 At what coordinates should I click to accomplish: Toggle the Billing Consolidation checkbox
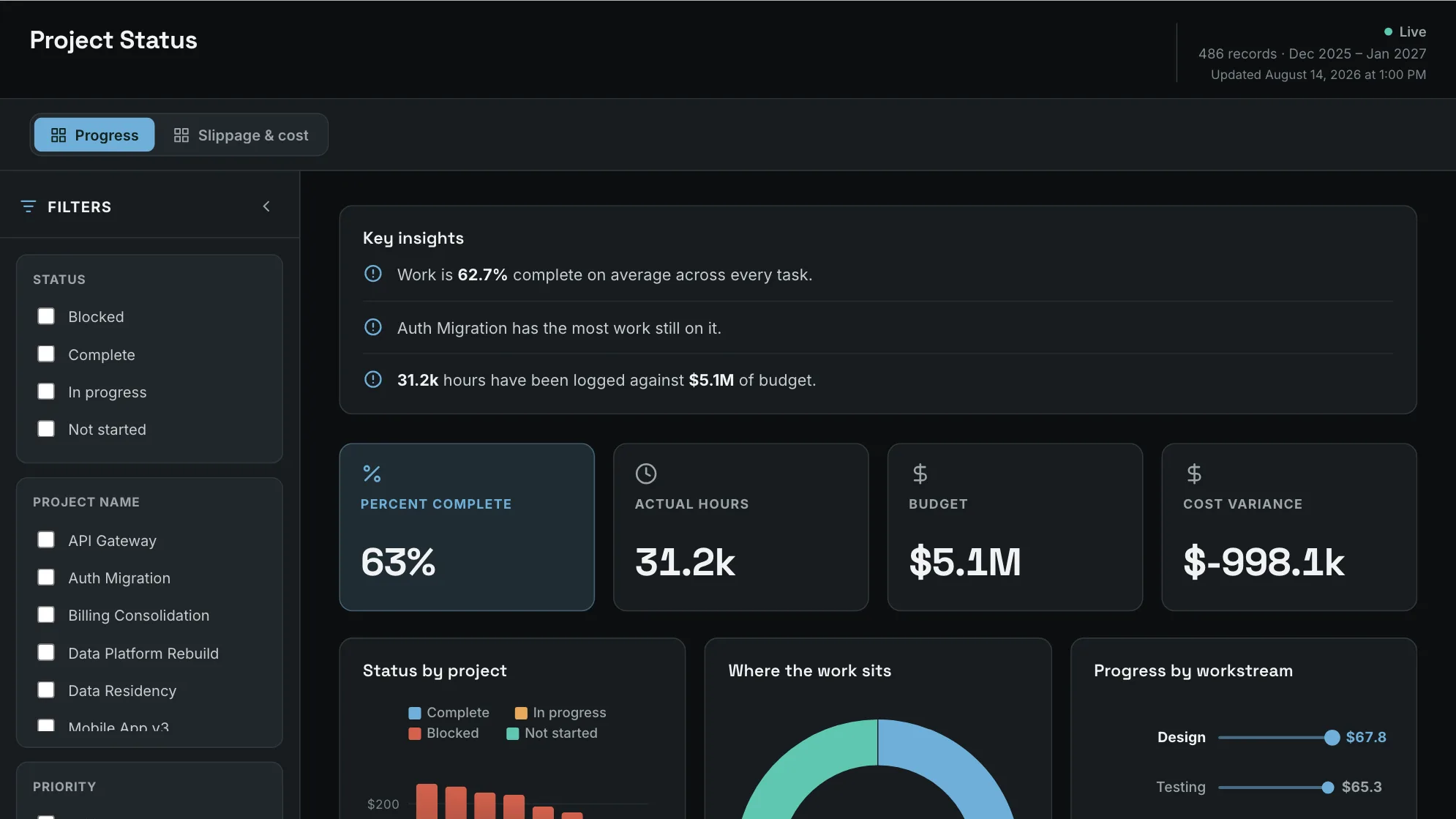46,615
